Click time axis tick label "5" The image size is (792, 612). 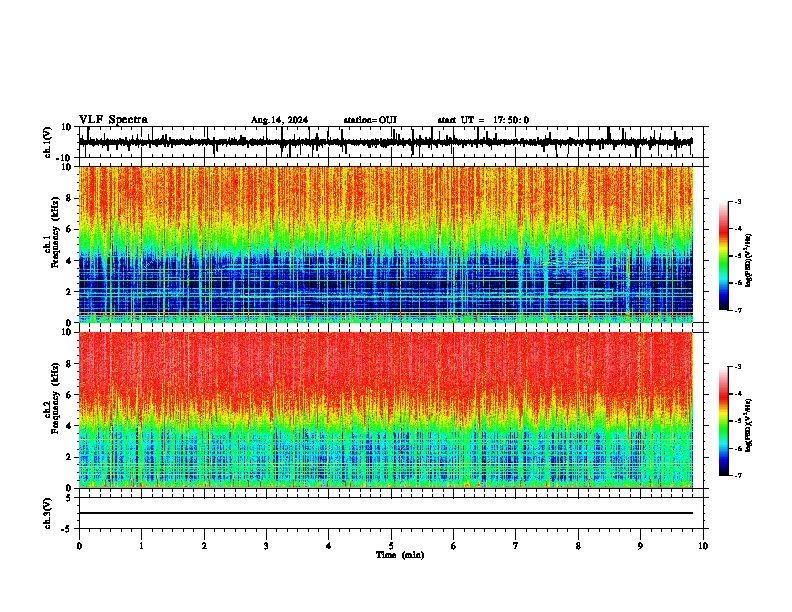click(x=391, y=546)
